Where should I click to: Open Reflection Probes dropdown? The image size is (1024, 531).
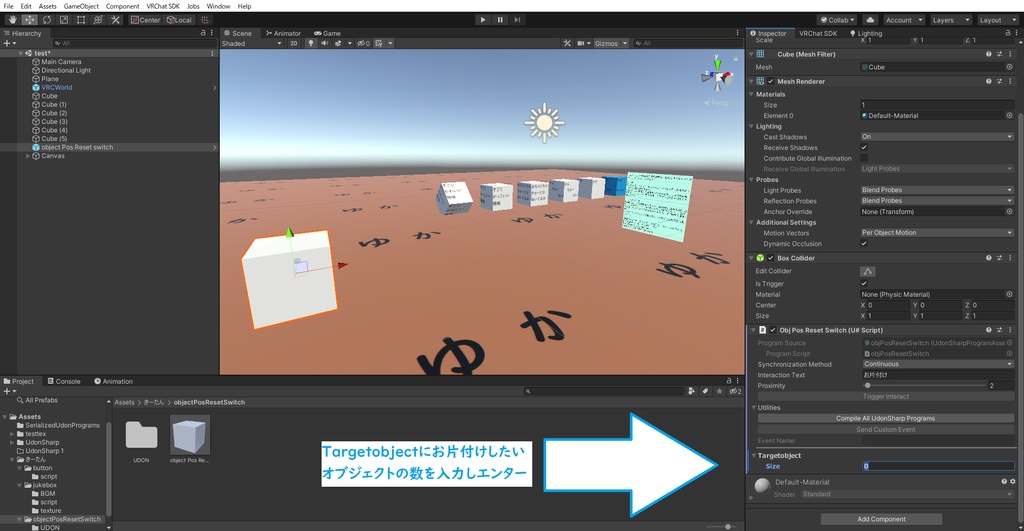(936, 201)
